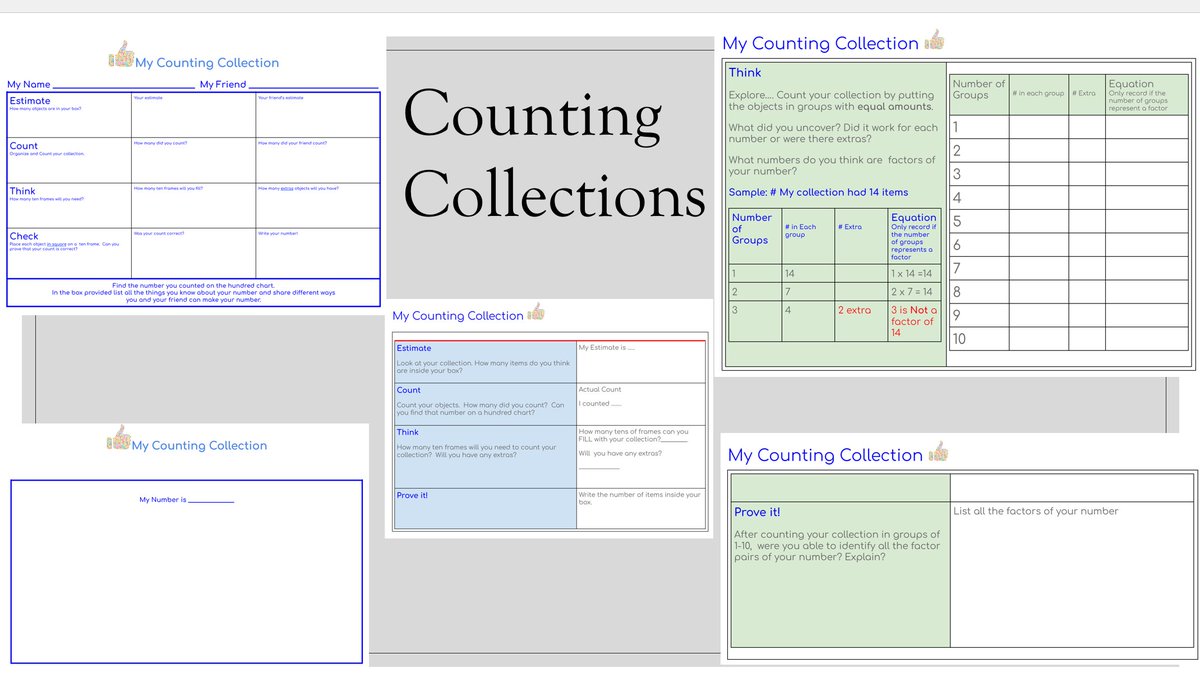Screen dimensions: 1200x677
Task: Select the Count heading in the My Name worksheet
Action: point(24,146)
